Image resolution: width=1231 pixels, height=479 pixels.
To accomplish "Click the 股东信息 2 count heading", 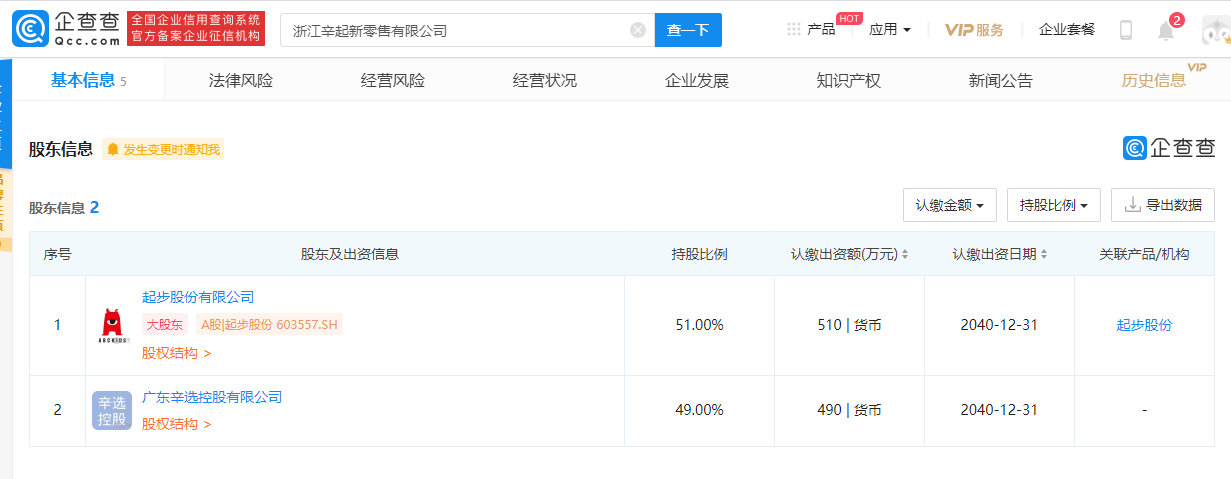I will 64,208.
